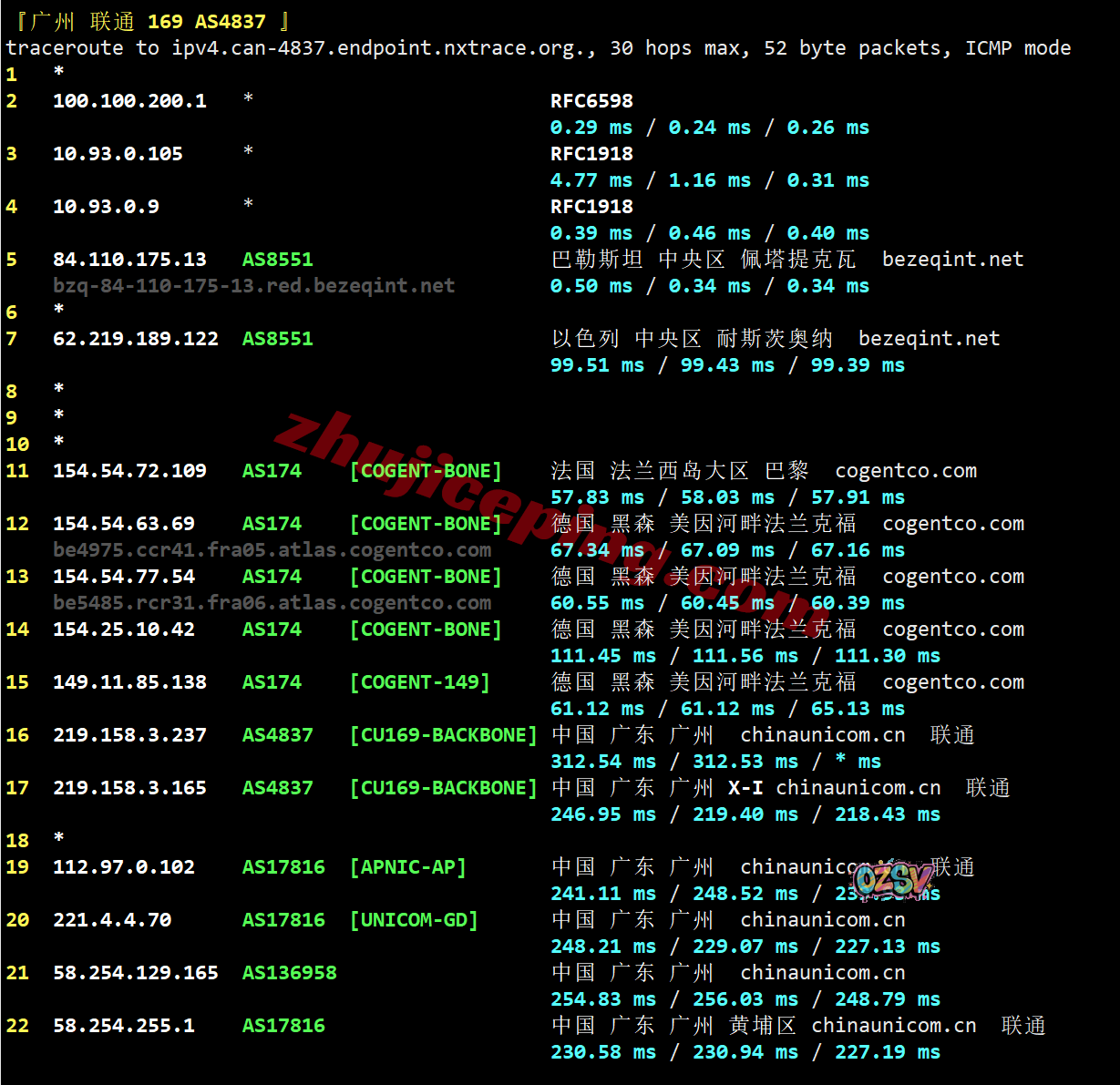
Task: Select AS8551 beside 84.110.175.13
Action: [277, 260]
